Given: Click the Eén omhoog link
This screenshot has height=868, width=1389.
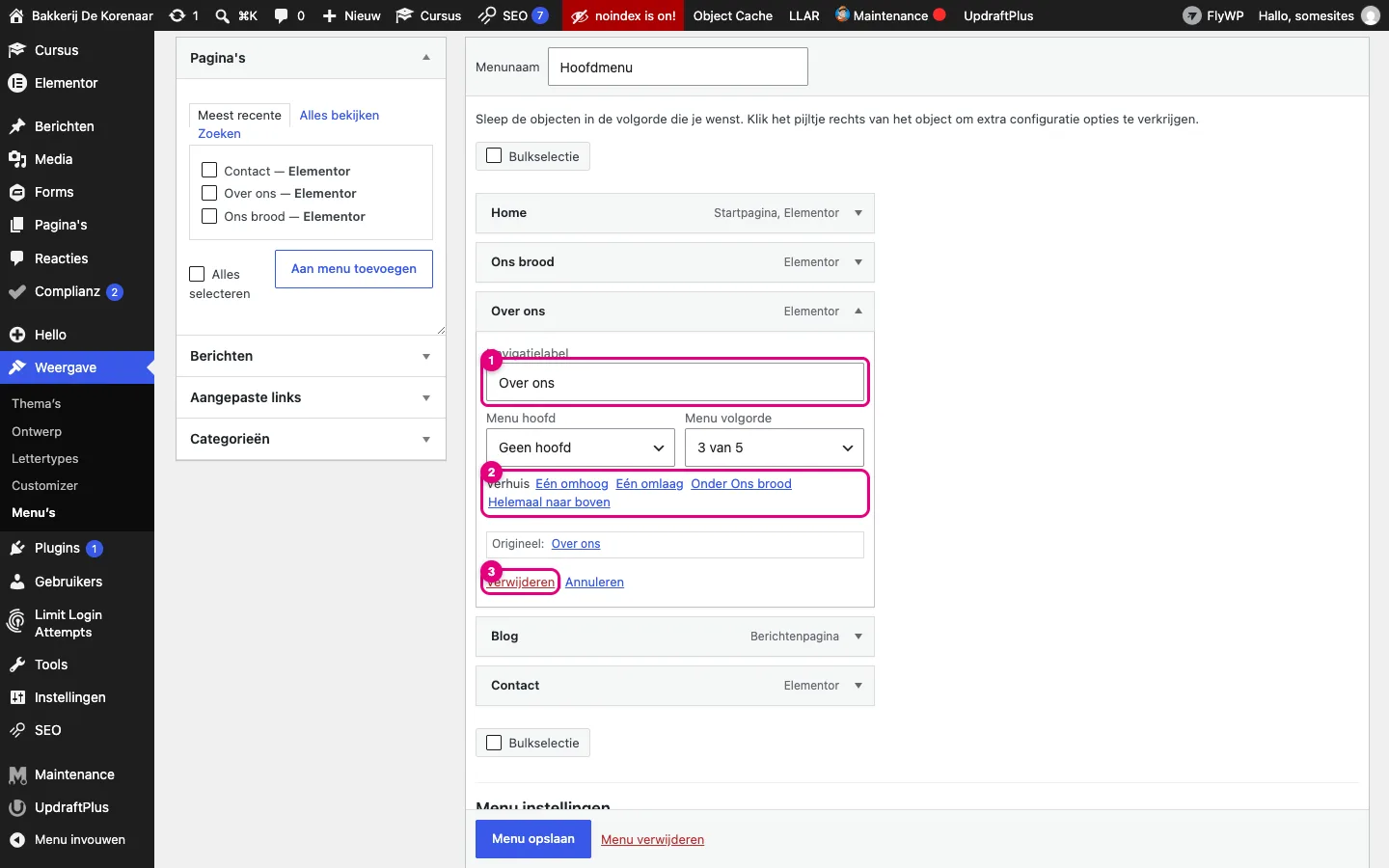Looking at the screenshot, I should (x=572, y=483).
